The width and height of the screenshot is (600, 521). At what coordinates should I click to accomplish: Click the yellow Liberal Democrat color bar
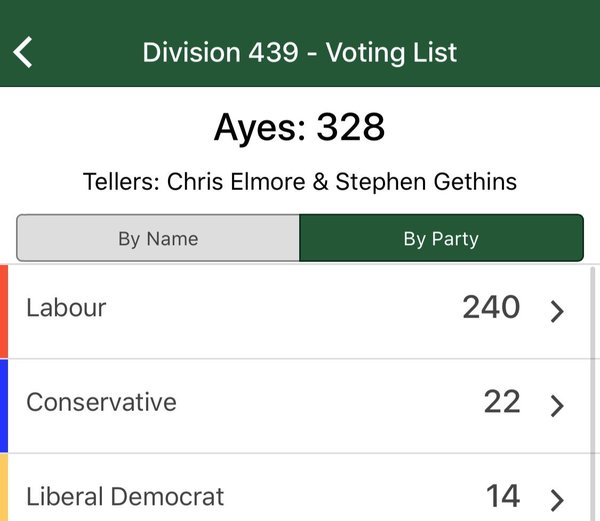pos(4,490)
